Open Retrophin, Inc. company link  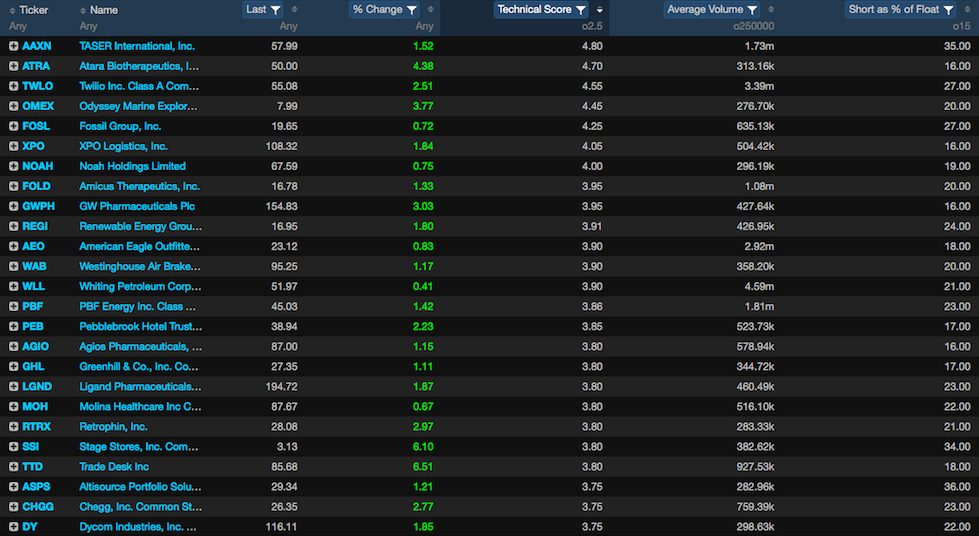(x=114, y=427)
